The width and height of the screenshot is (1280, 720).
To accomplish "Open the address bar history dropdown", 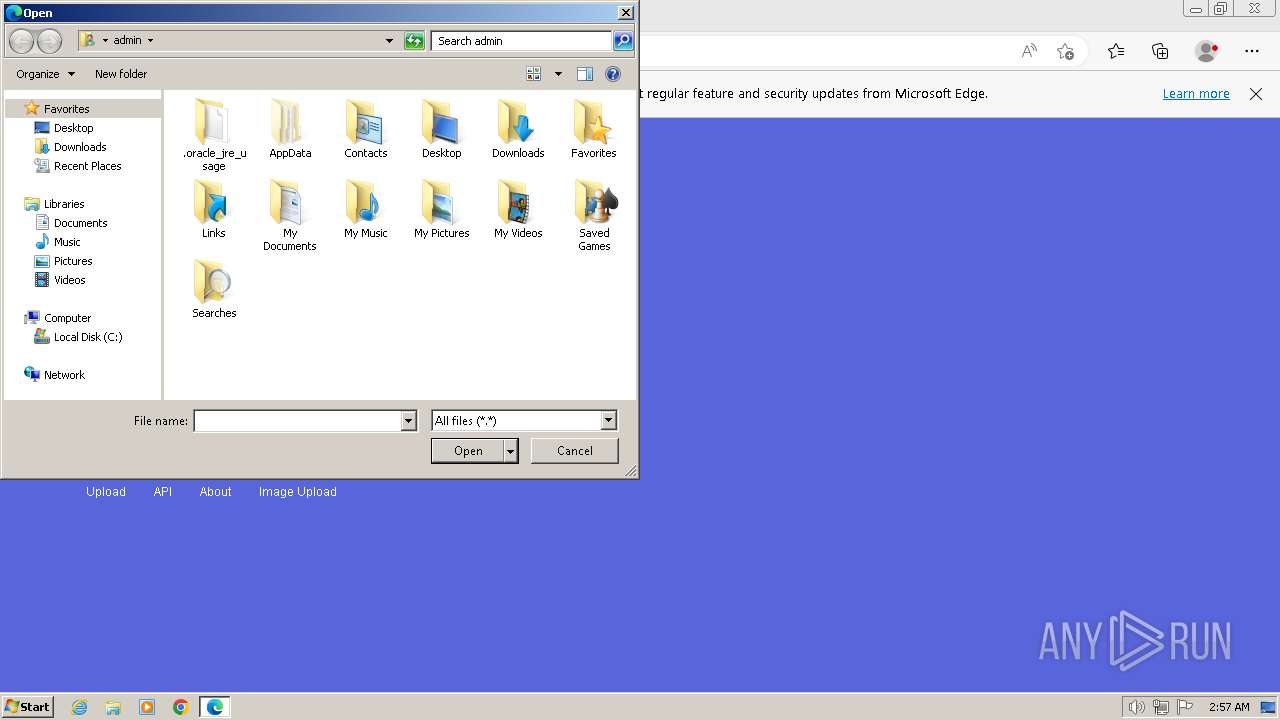I will tap(389, 41).
